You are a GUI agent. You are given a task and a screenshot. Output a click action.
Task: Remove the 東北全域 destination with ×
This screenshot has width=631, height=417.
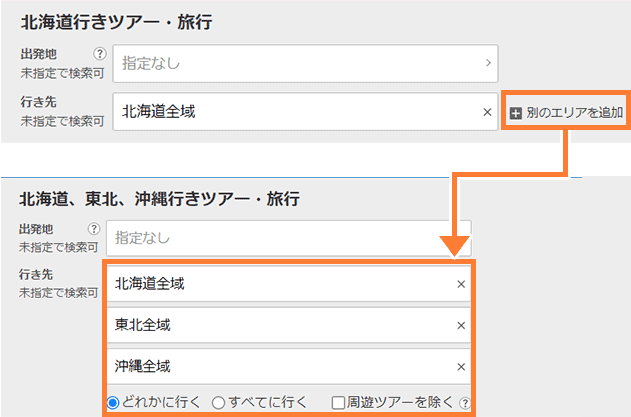[461, 325]
